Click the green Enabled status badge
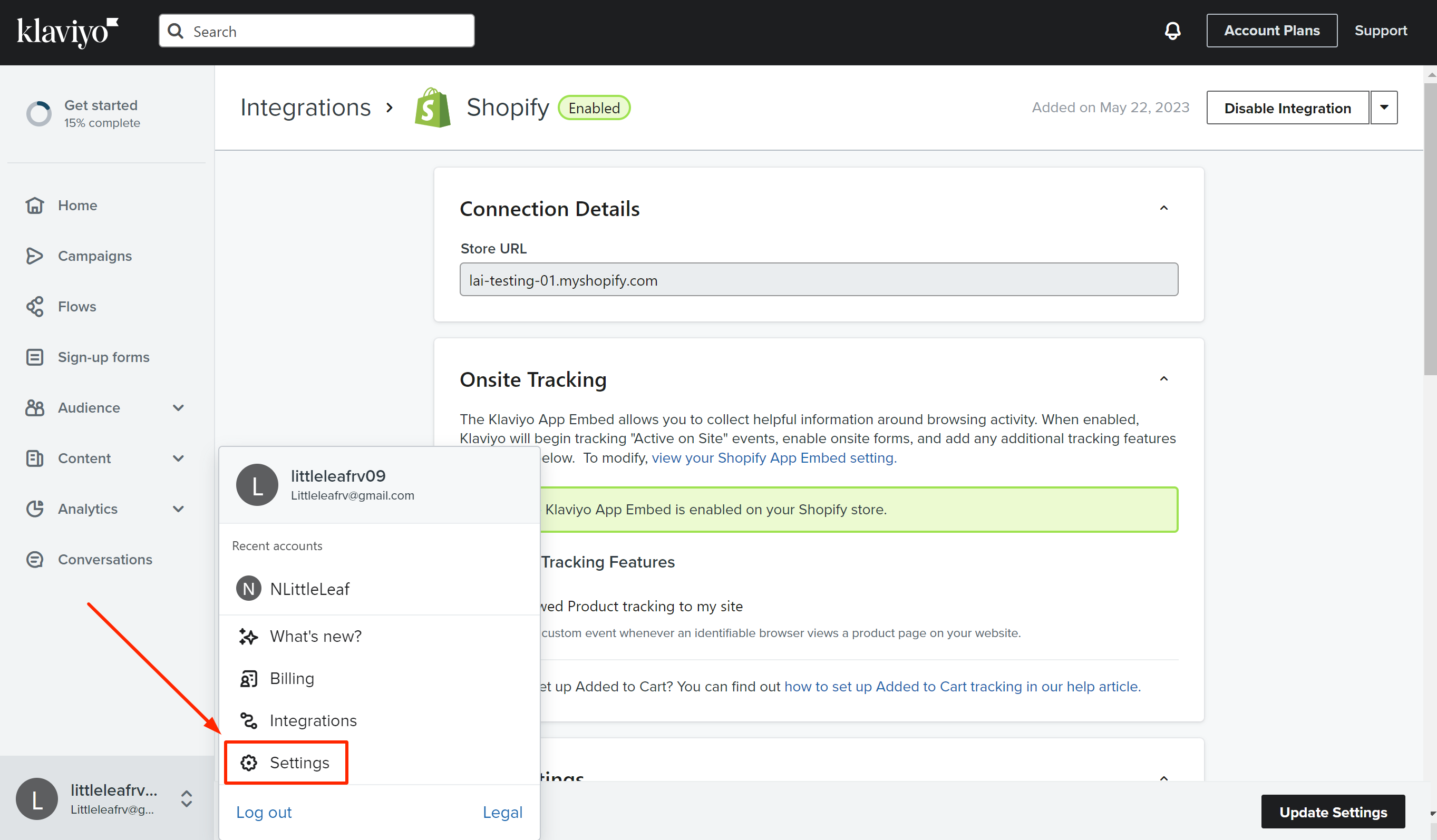The height and width of the screenshot is (840, 1437). [x=594, y=108]
